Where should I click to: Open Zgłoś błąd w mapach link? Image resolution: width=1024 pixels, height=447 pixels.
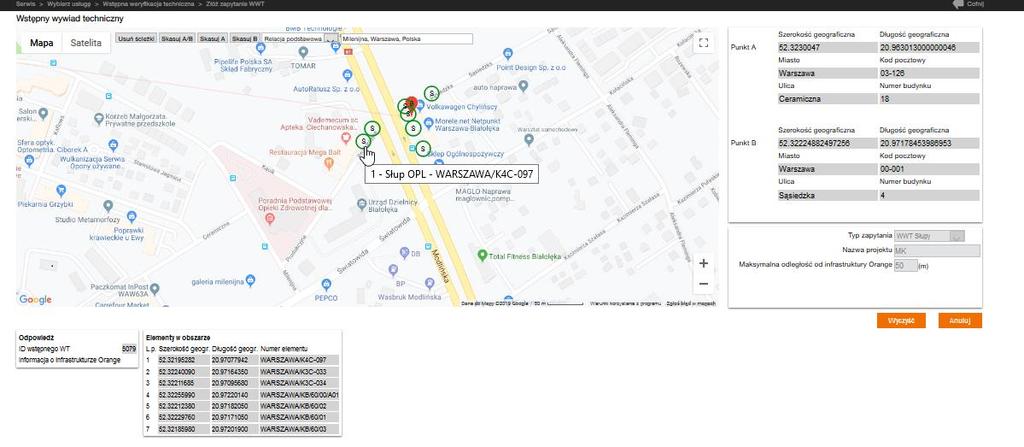691,303
